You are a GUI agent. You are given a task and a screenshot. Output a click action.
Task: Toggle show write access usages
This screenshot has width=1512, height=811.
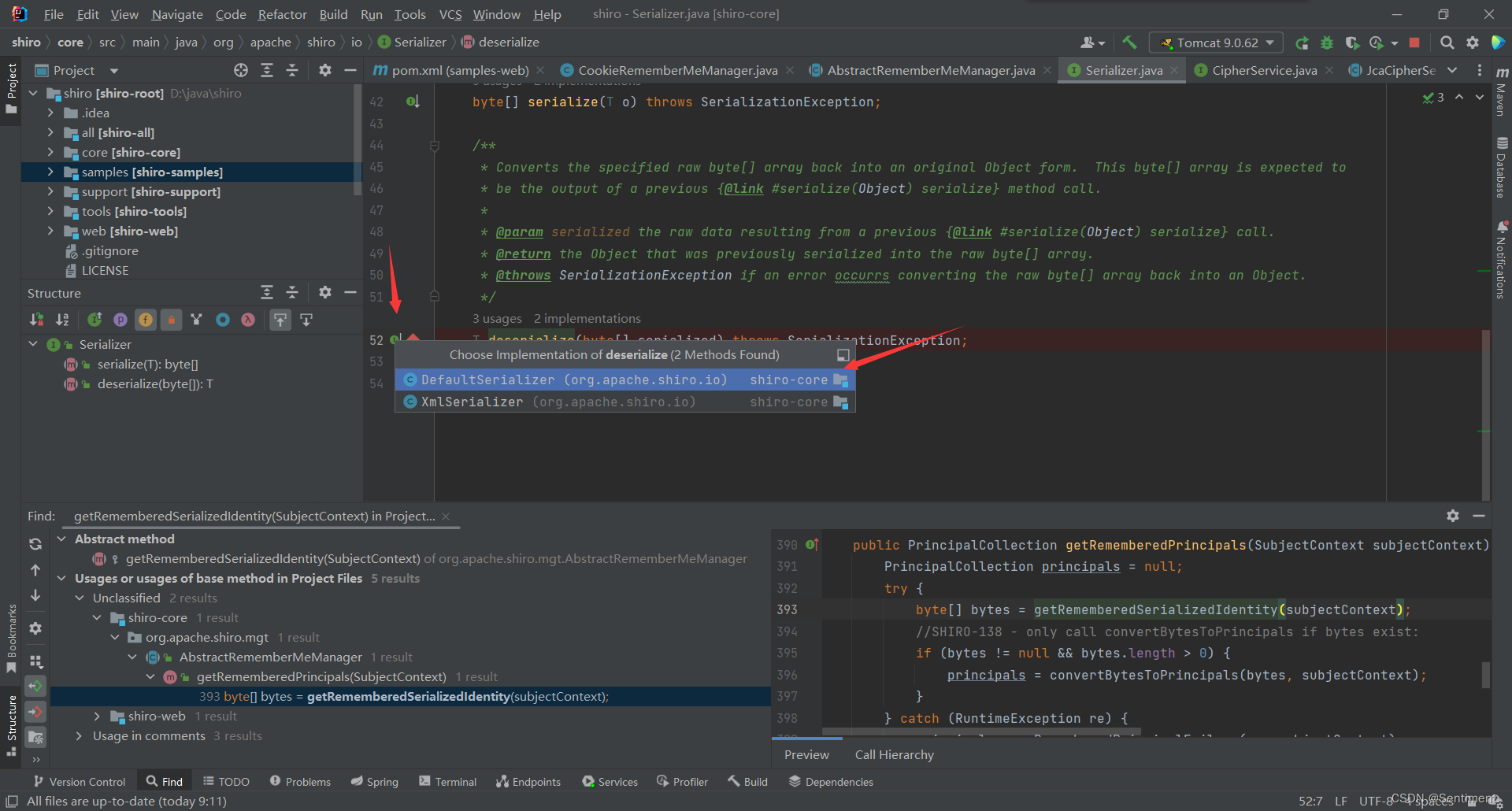35,712
